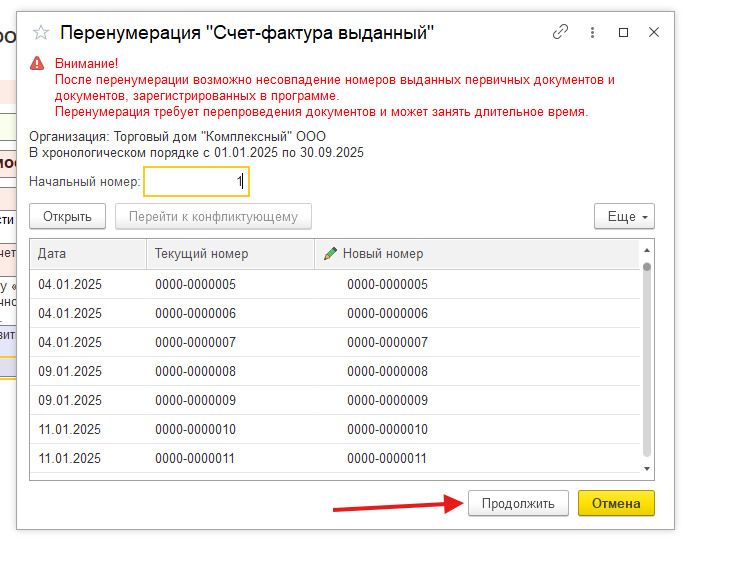Maximize the Перенумерация dialog window

pyautogui.click(x=624, y=32)
